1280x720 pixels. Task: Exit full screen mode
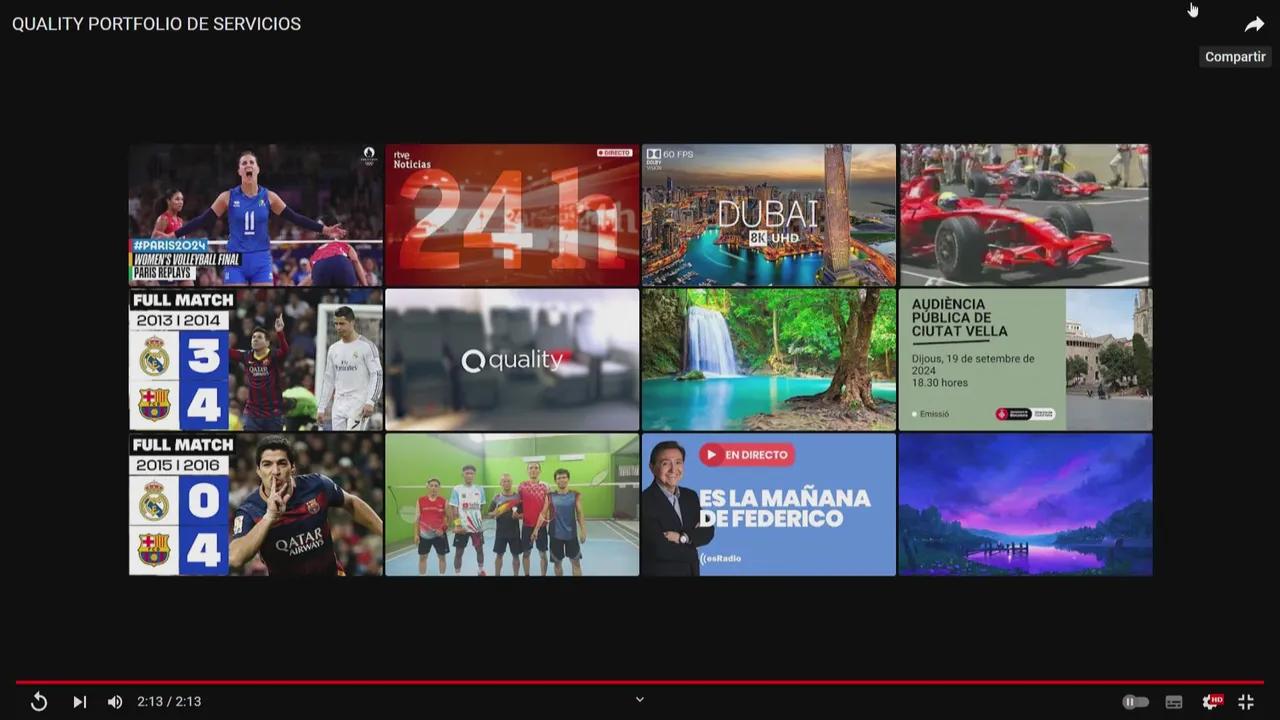(1246, 702)
